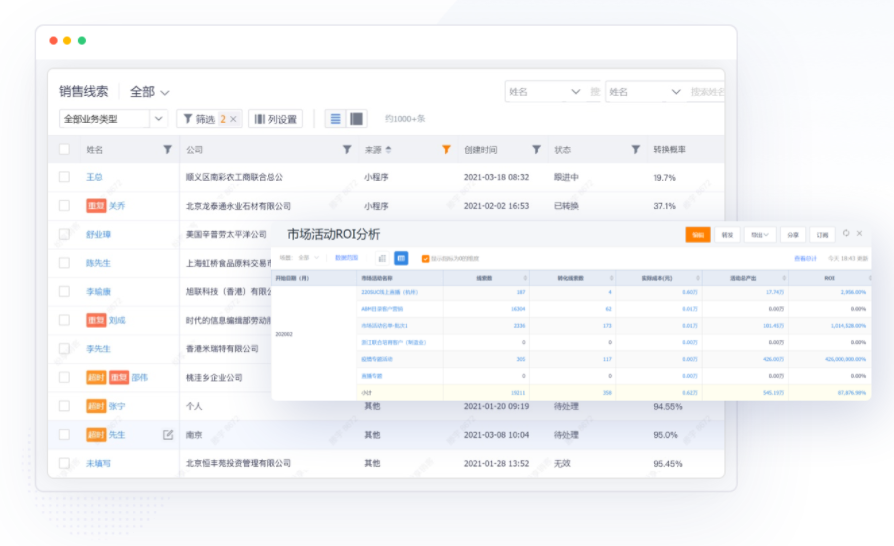Switch to compact column view icon
Viewport: 894px width, 546px height.
[357, 119]
